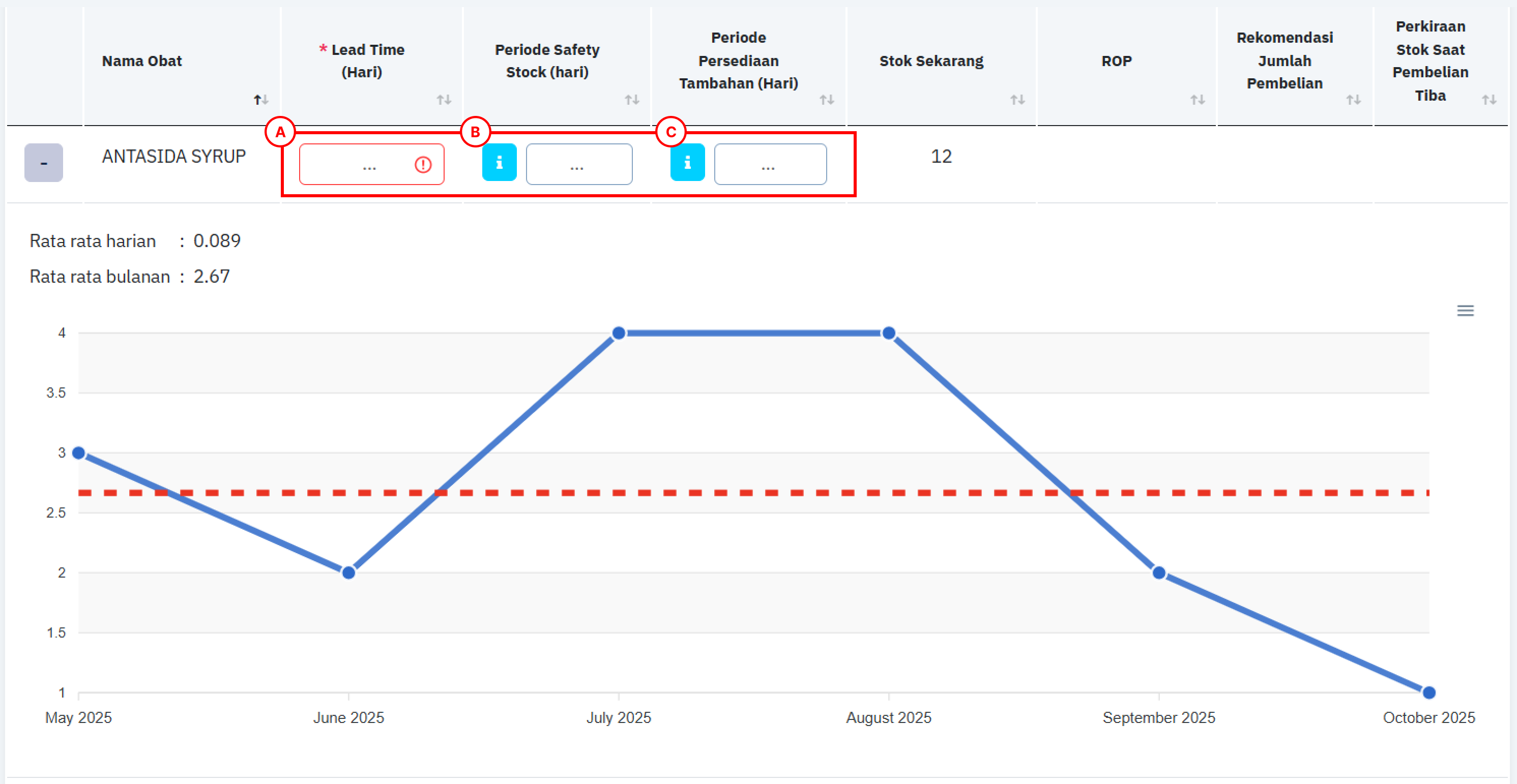Viewport: 1517px width, 784px height.
Task: Click the red warning icon in Lead Time field
Action: click(423, 164)
